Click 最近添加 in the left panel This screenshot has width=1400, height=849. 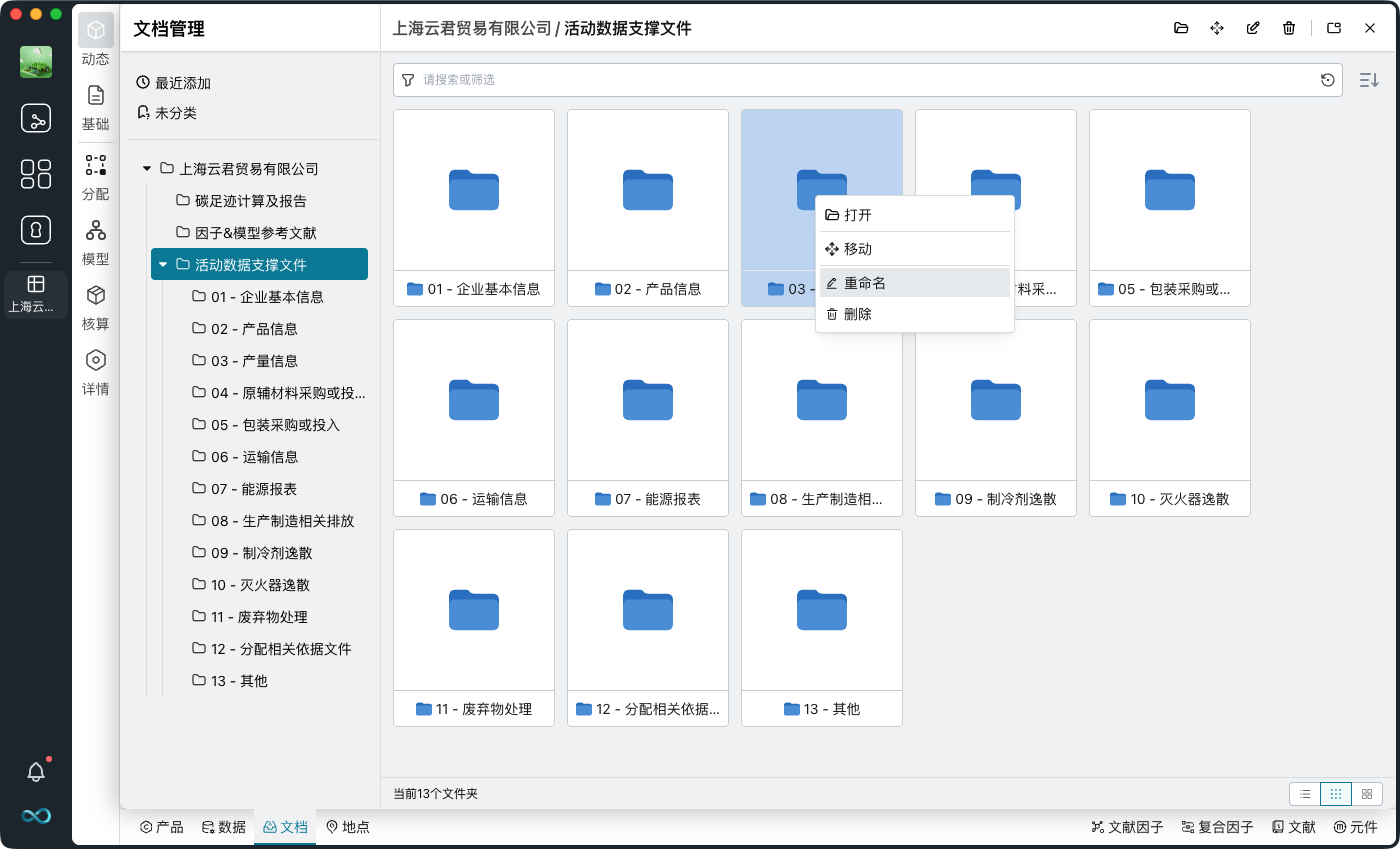[180, 83]
